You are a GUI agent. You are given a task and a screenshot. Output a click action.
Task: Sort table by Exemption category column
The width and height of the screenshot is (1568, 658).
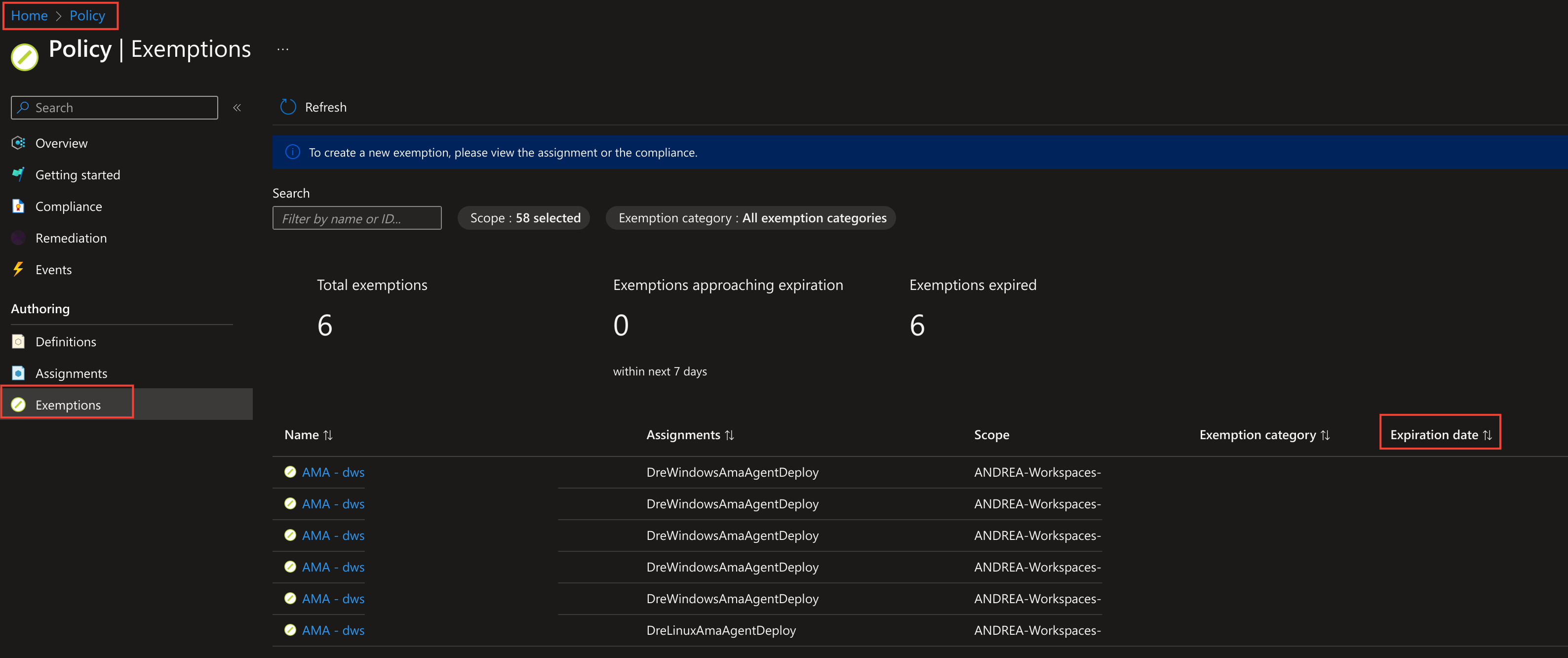pos(1265,435)
